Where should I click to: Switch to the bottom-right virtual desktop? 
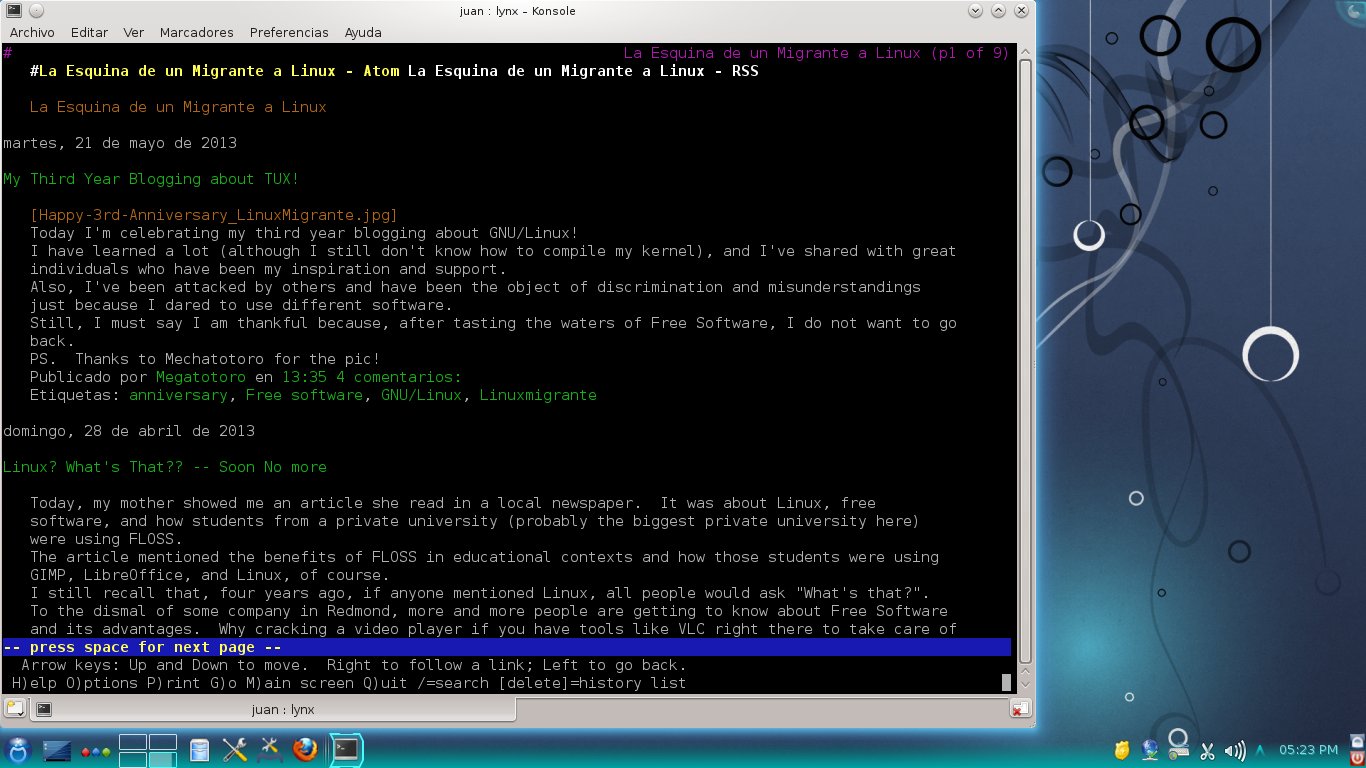pyautogui.click(x=163, y=758)
